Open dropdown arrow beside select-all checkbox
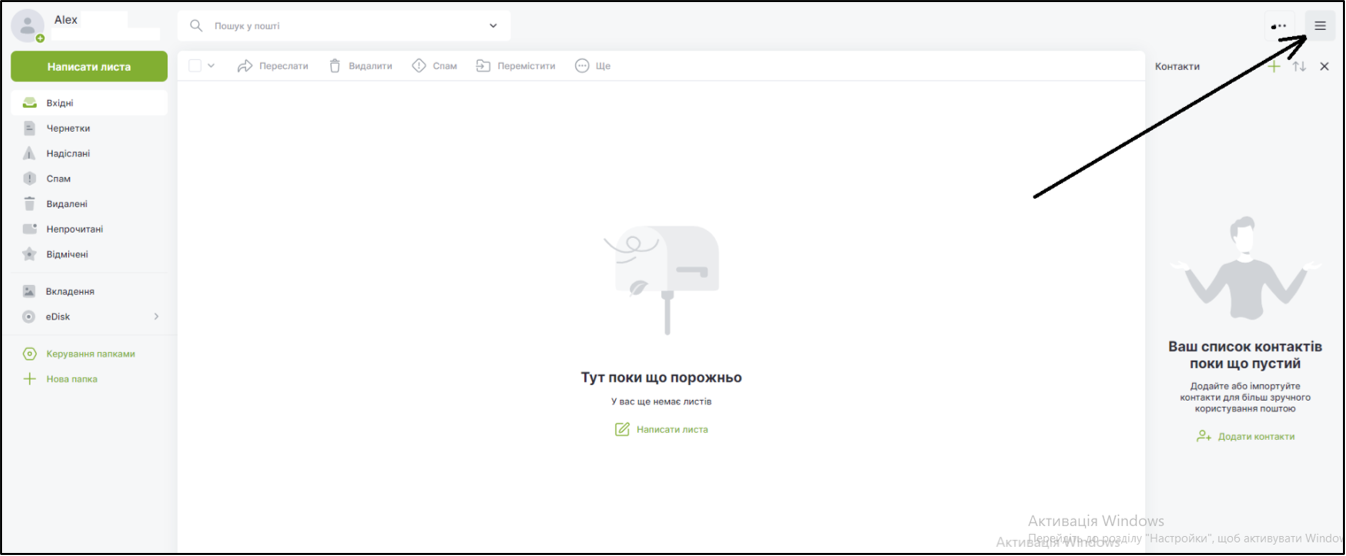 coord(211,66)
